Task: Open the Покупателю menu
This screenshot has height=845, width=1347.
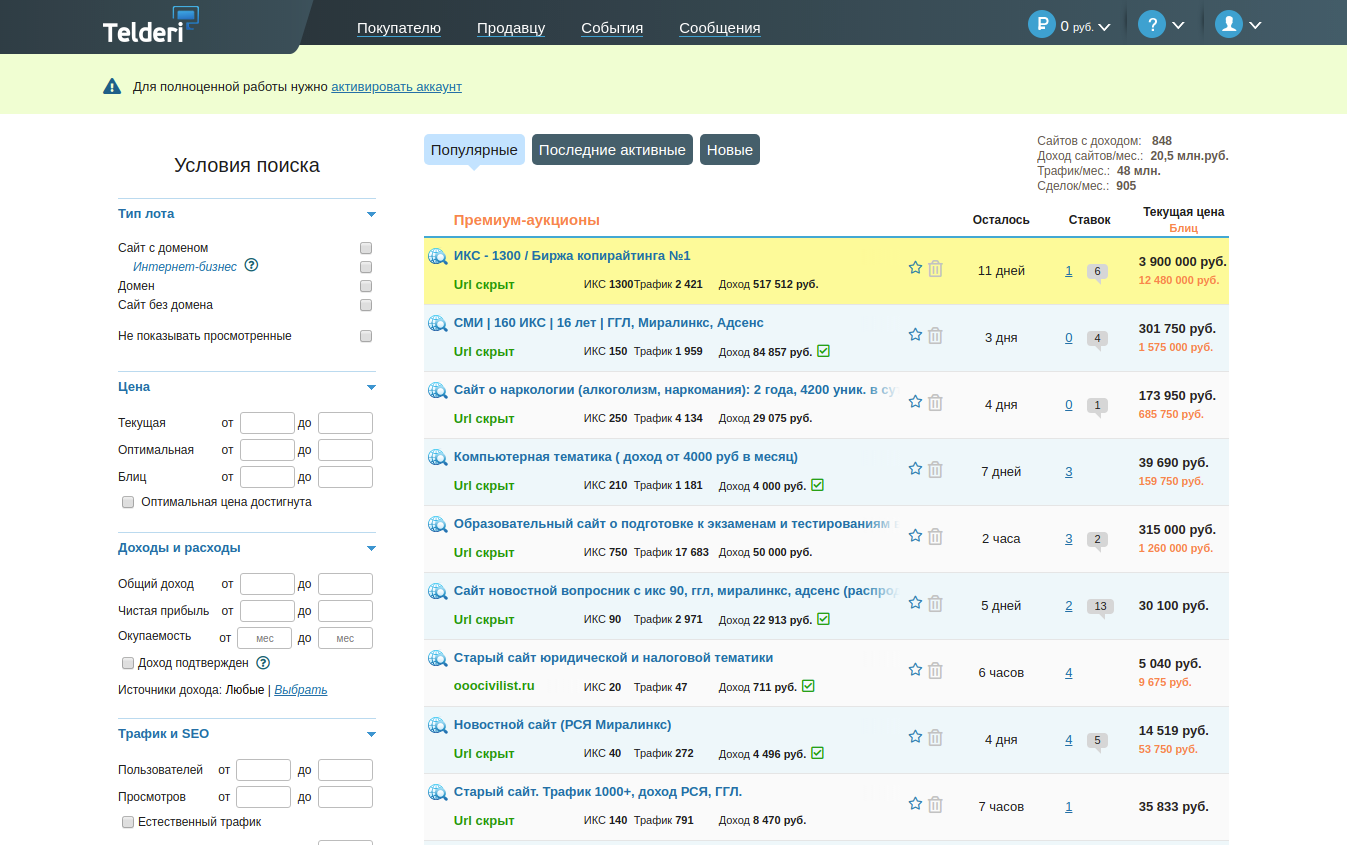Action: coord(399,28)
